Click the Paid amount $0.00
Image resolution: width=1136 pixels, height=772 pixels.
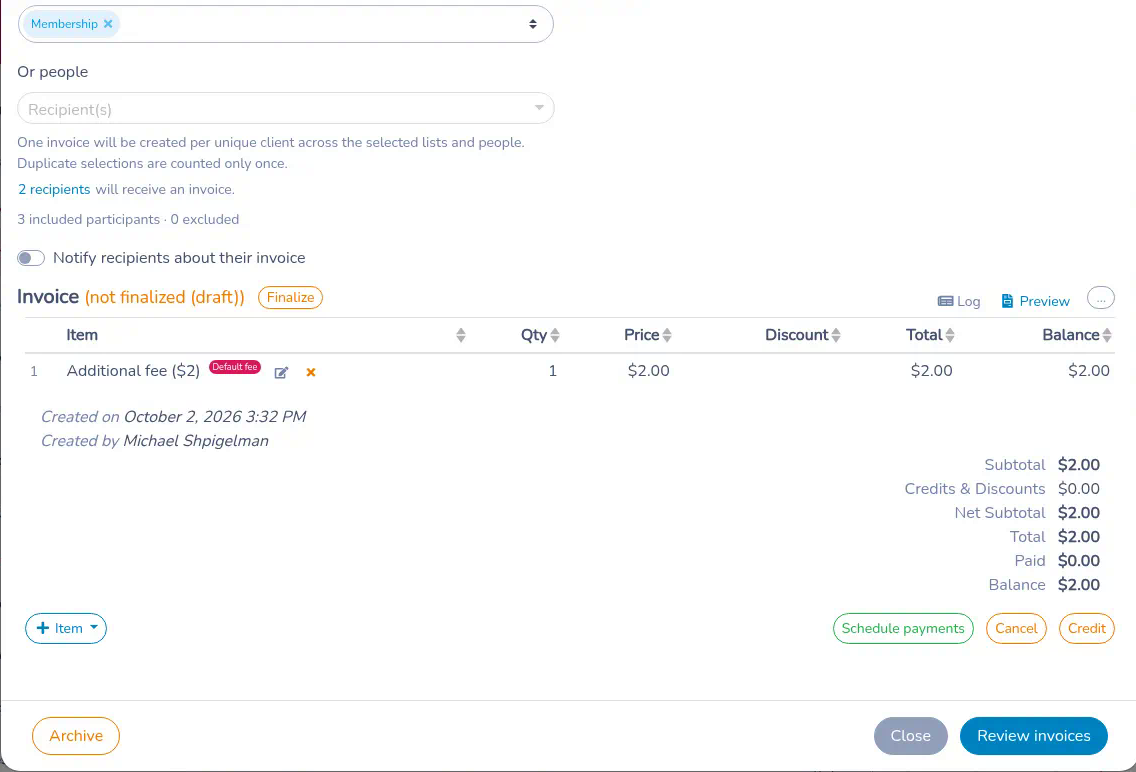tap(1079, 561)
